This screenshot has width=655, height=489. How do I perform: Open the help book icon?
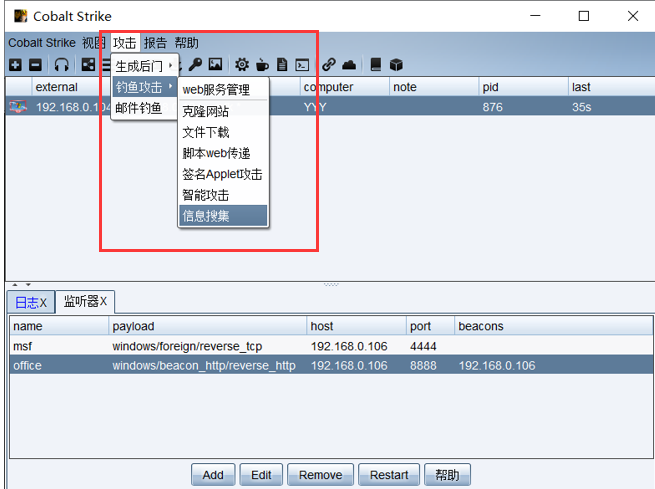pos(376,65)
